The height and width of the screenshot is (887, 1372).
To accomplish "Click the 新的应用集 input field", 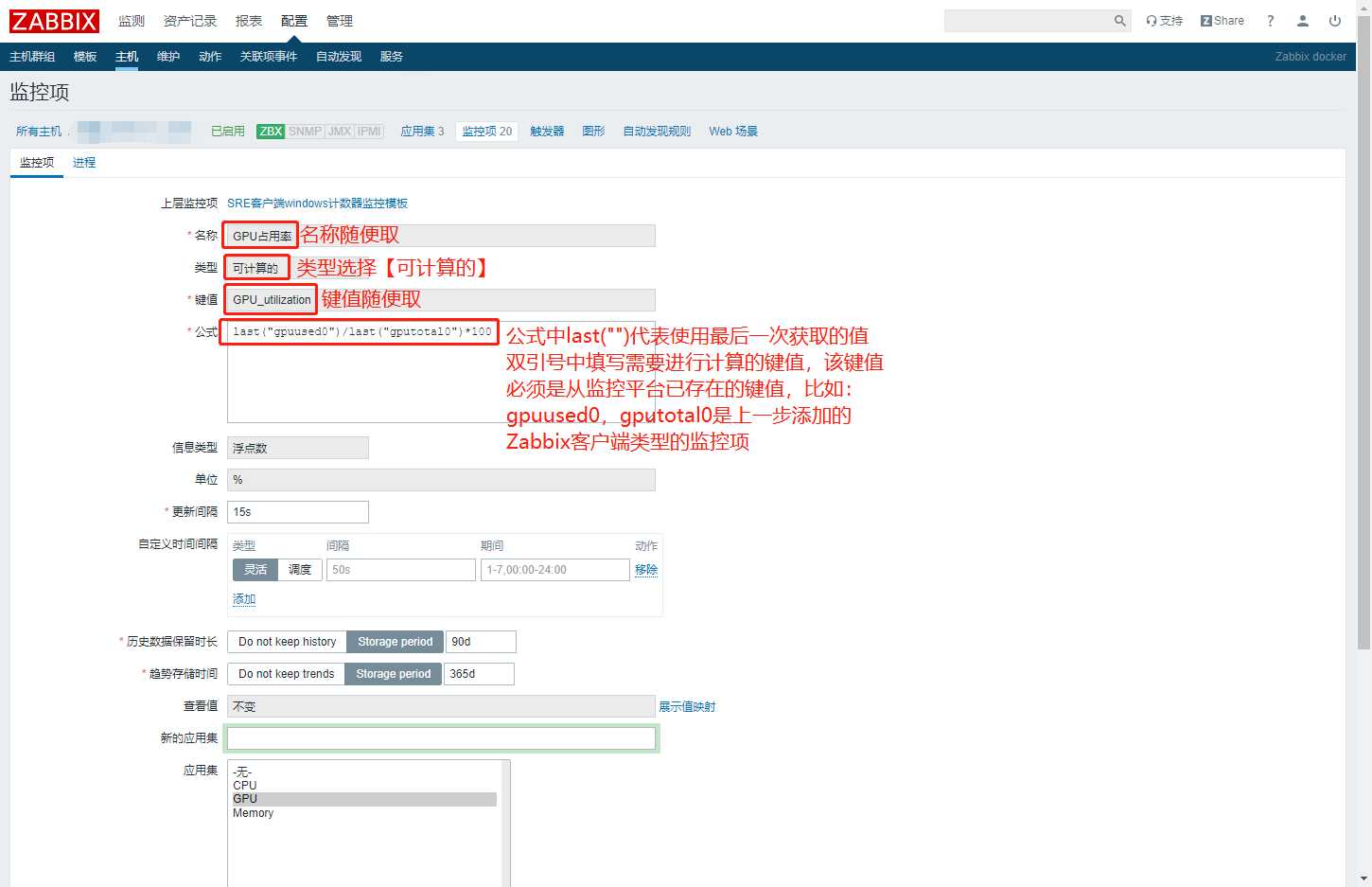I will (441, 738).
